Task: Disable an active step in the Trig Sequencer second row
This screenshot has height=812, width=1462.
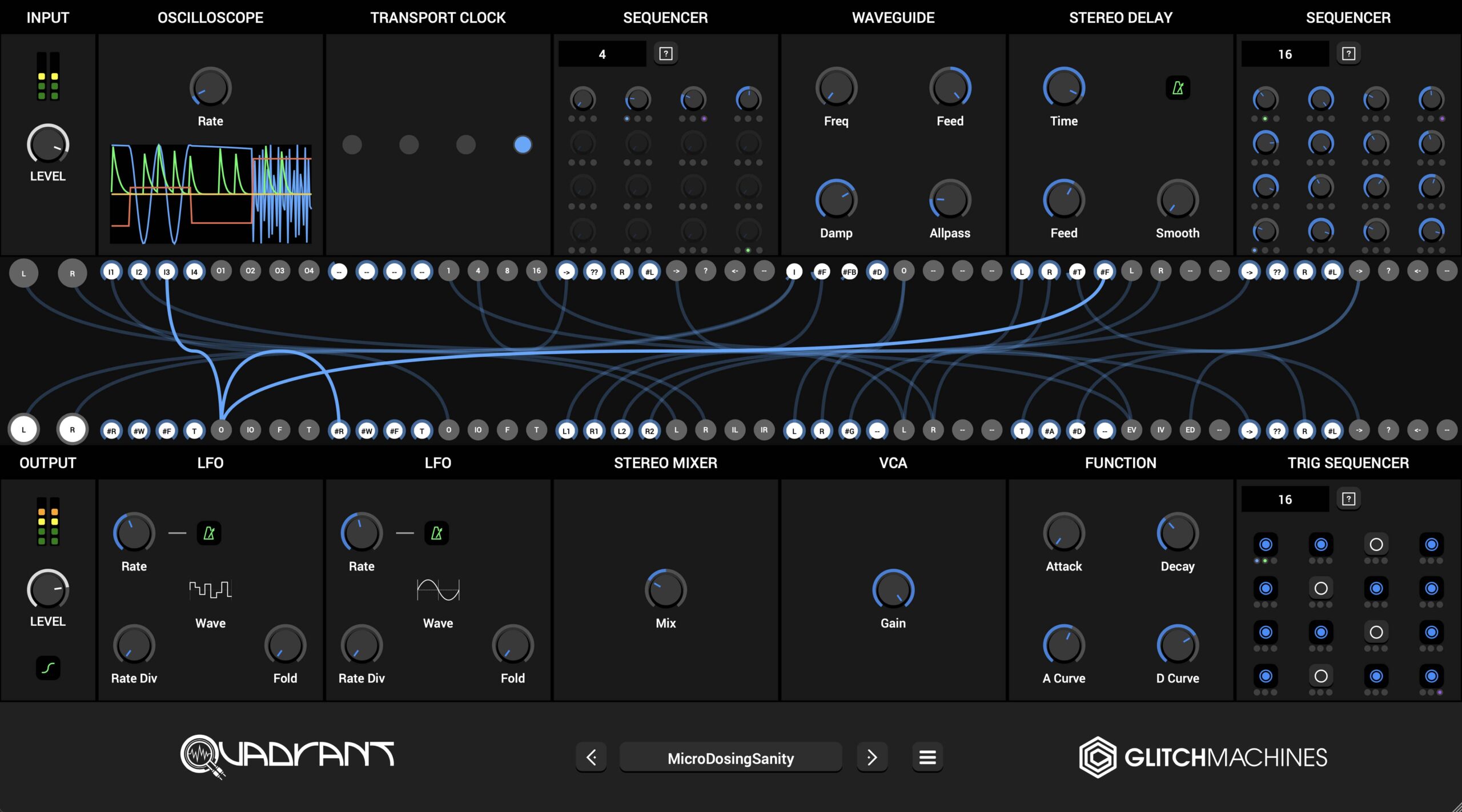Action: click(1266, 588)
